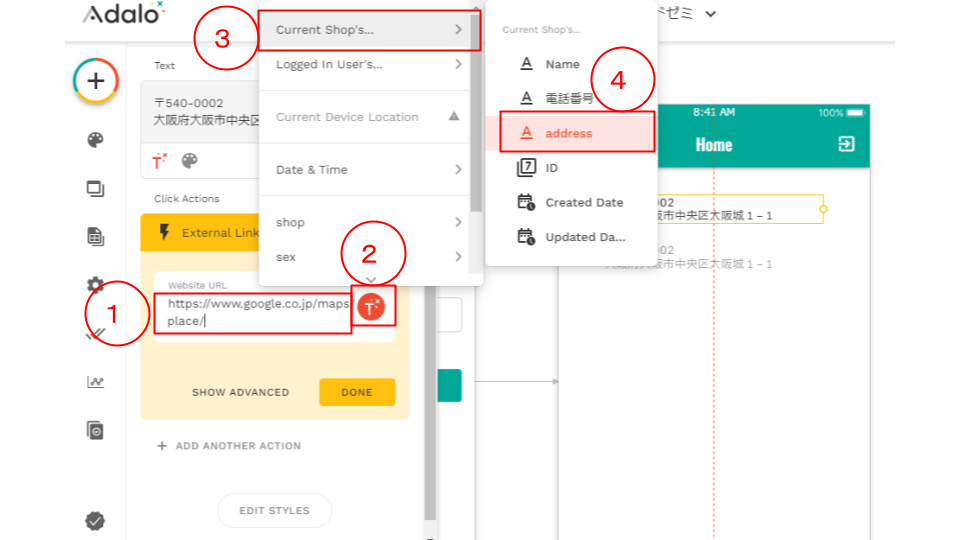960x540 pixels.
Task: Click the lightning icon on External Link
Action: (164, 232)
